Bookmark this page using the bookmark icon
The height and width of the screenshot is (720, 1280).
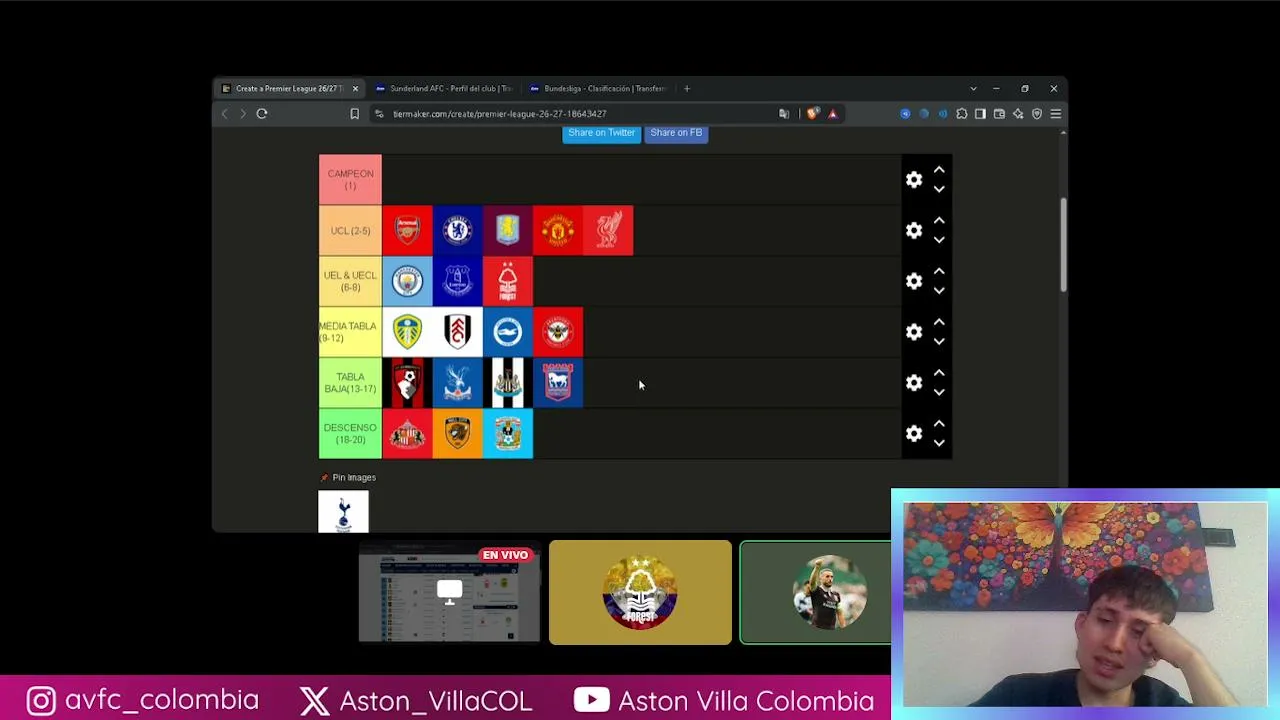pyautogui.click(x=354, y=114)
